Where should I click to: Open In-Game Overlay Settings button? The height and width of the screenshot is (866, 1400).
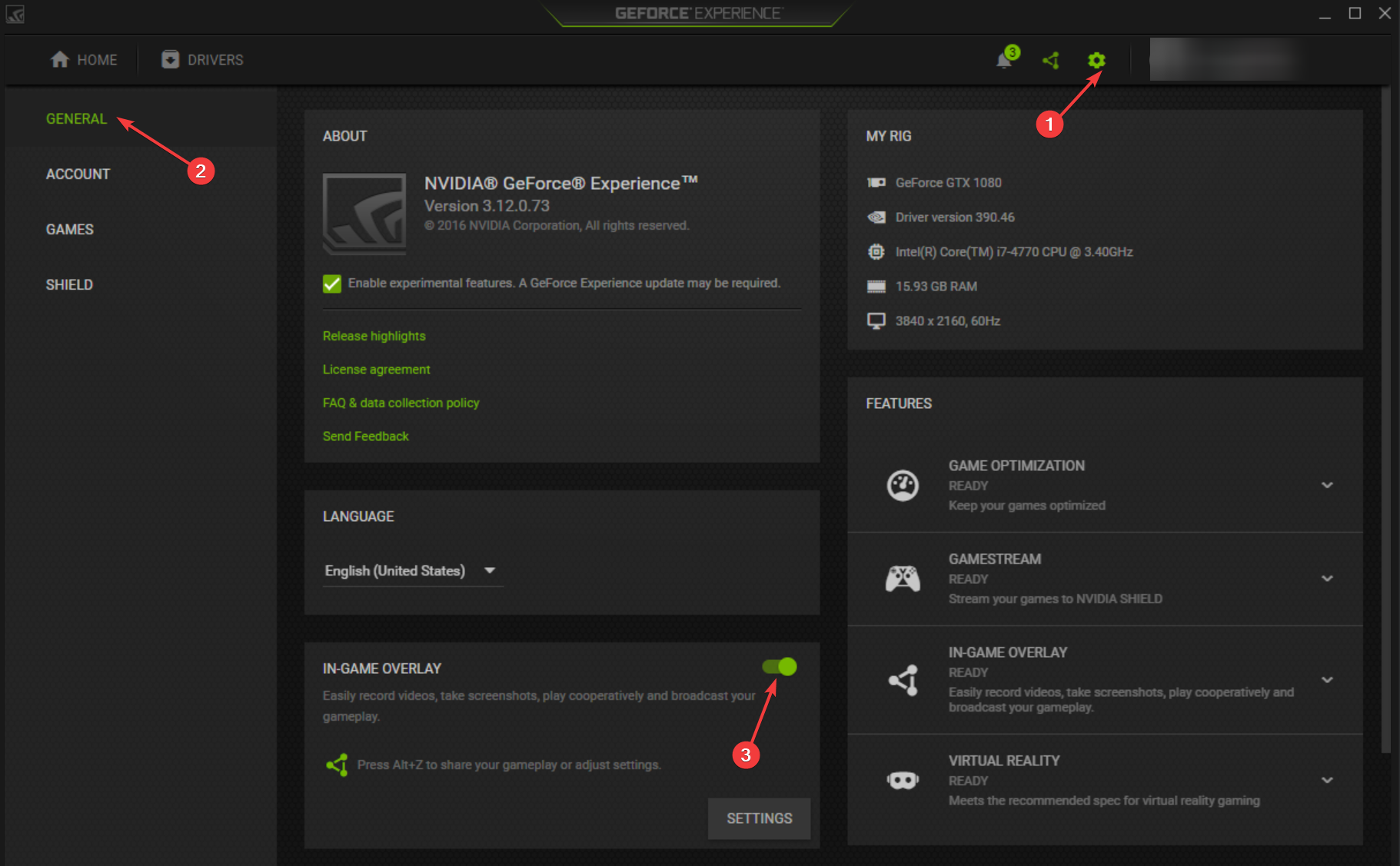pyautogui.click(x=759, y=818)
